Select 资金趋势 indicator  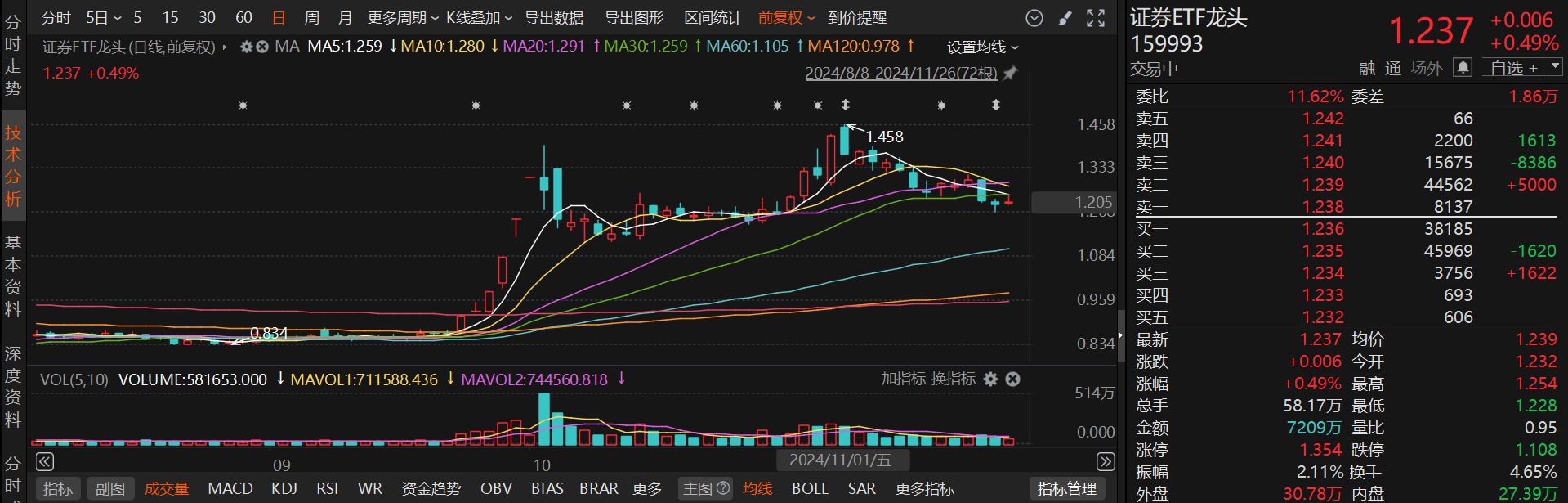tap(431, 488)
